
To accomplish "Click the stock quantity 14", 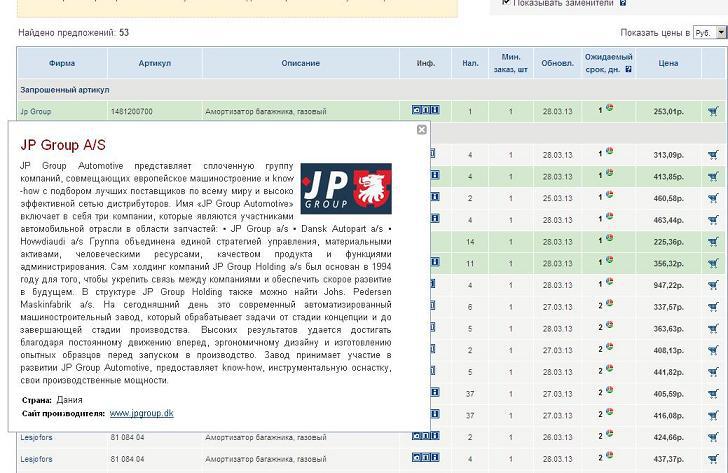I will tap(470, 242).
